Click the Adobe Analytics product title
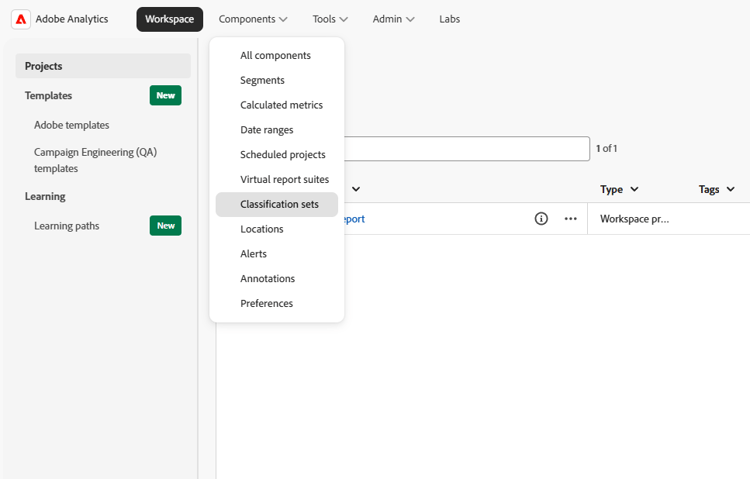The width and height of the screenshot is (750, 479). pyautogui.click(x=72, y=19)
